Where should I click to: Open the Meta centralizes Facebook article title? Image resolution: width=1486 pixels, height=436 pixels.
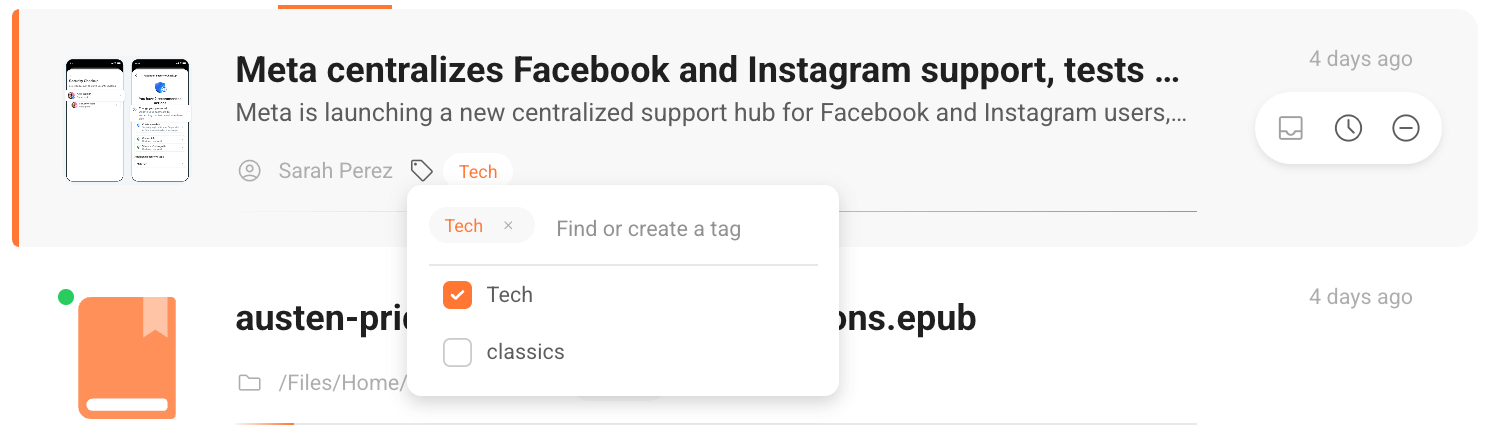pos(706,70)
